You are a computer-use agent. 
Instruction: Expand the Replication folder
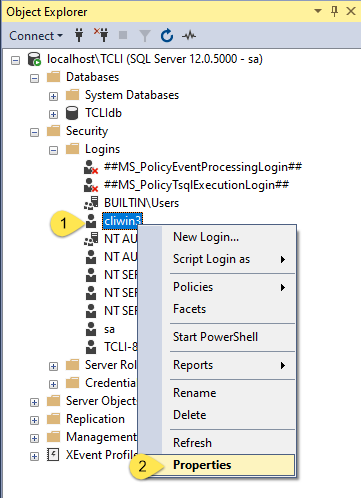tap(34, 420)
